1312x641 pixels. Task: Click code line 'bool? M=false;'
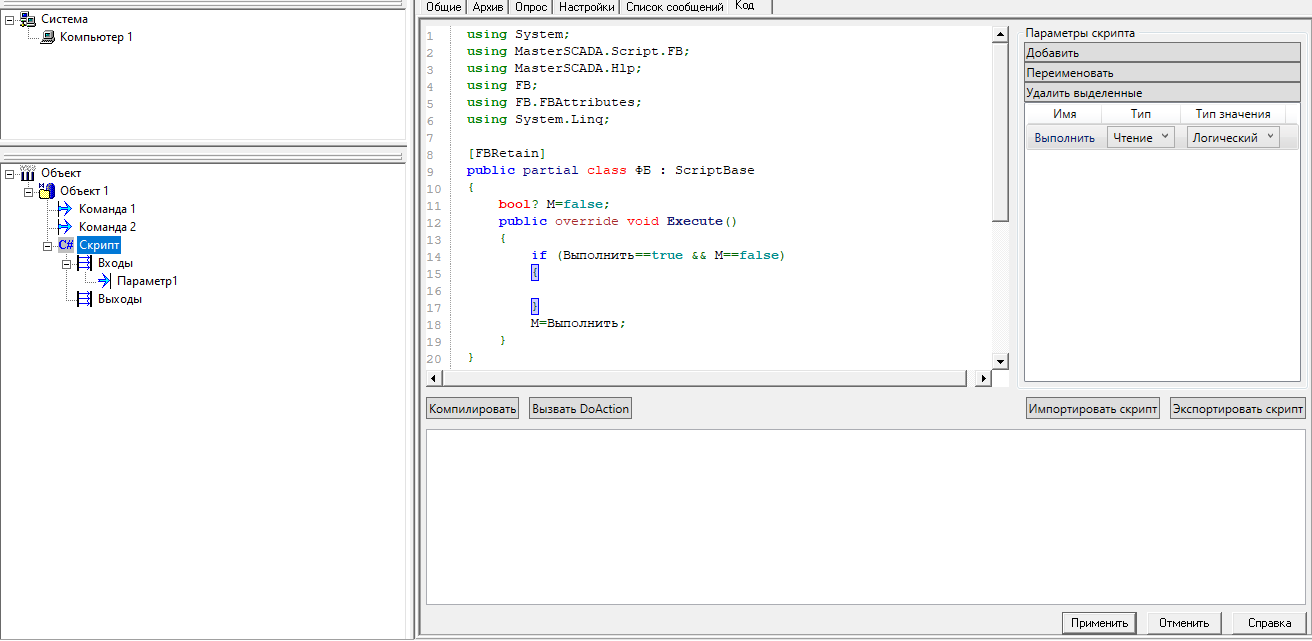click(x=554, y=204)
